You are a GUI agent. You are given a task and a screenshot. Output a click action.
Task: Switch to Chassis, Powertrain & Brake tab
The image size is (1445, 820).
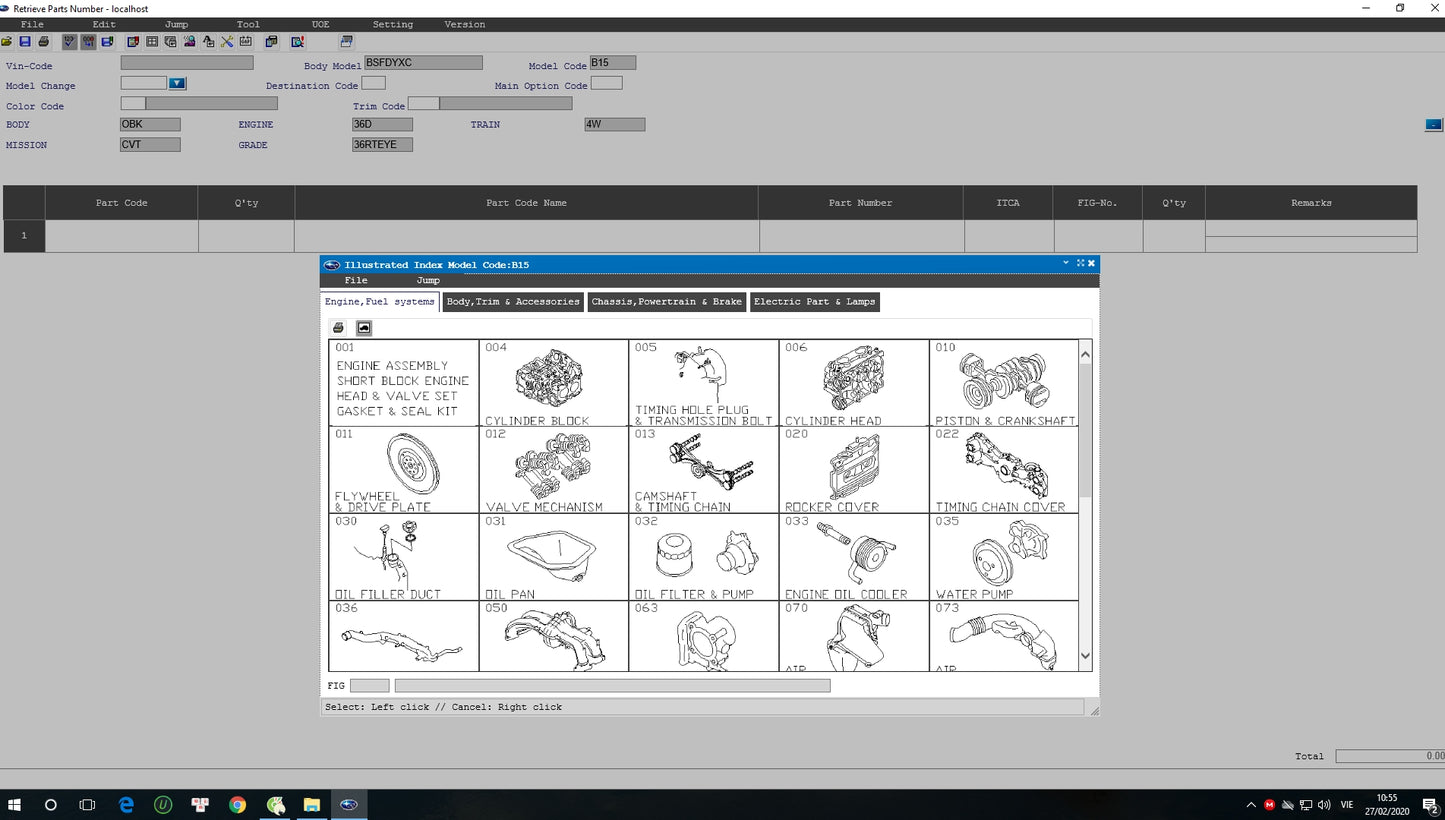[x=667, y=302]
